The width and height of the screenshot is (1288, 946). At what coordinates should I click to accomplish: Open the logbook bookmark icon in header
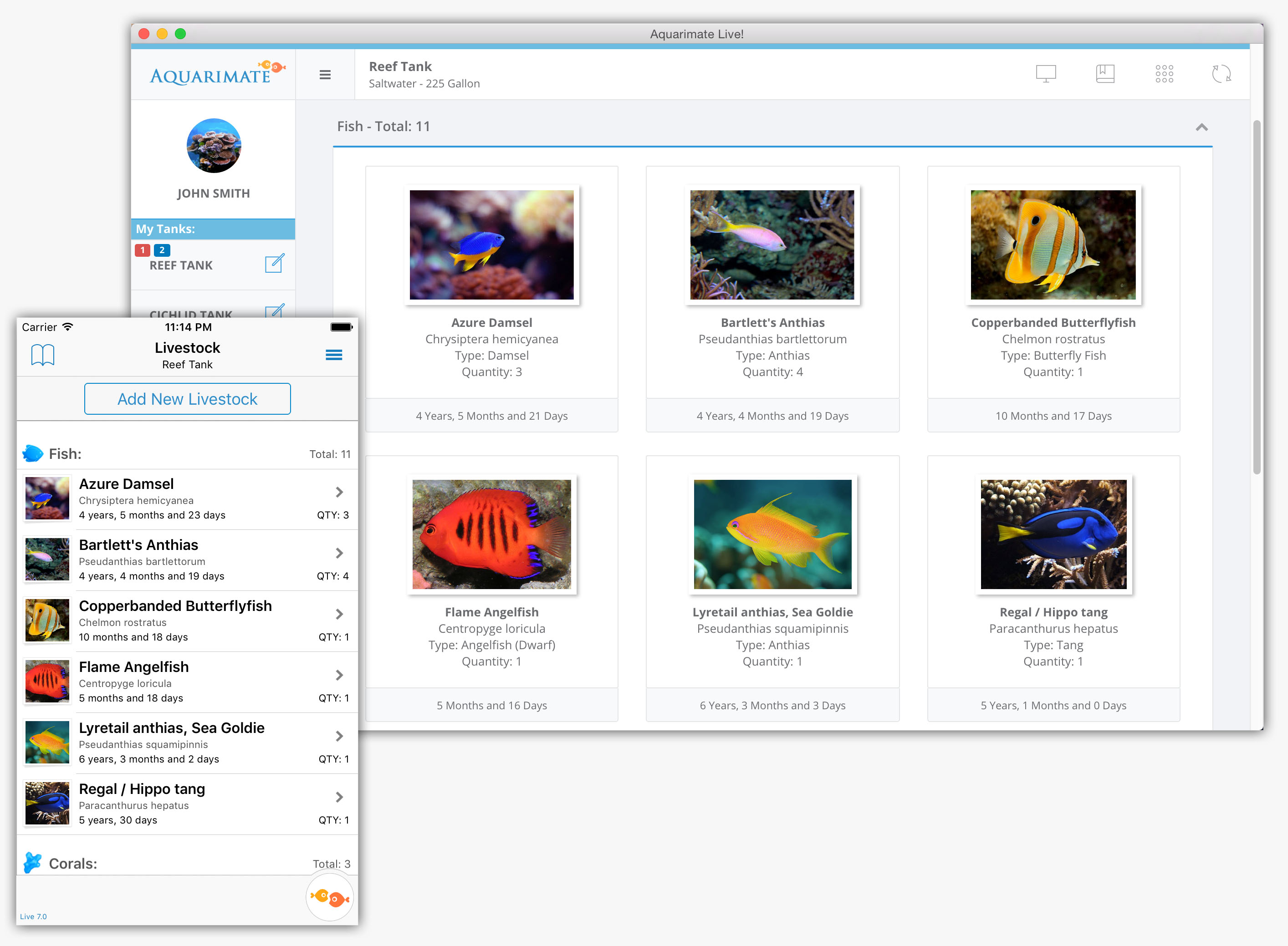[1105, 74]
